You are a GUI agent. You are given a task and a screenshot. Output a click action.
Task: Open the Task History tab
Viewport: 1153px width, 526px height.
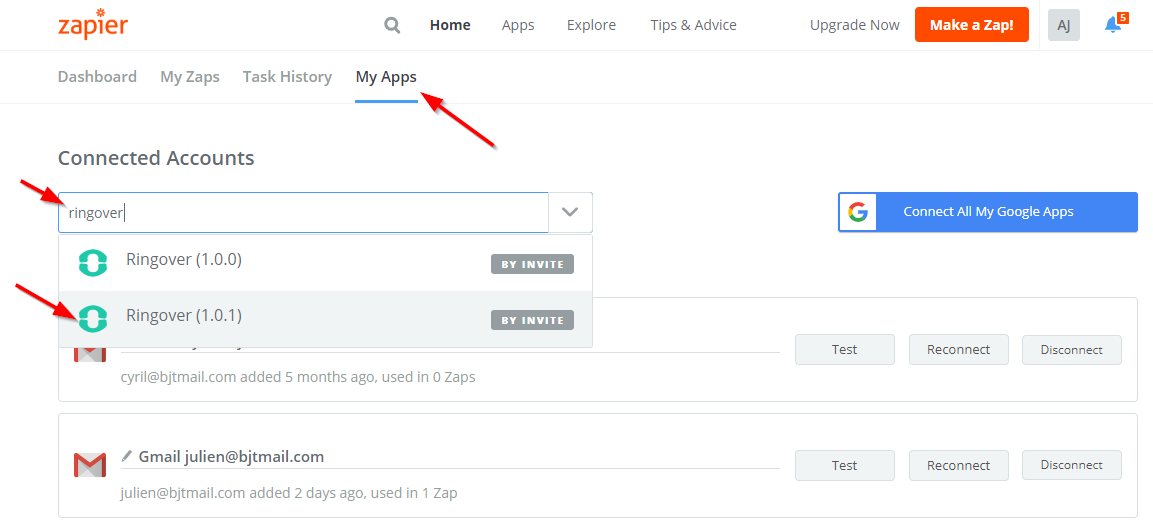click(x=288, y=77)
